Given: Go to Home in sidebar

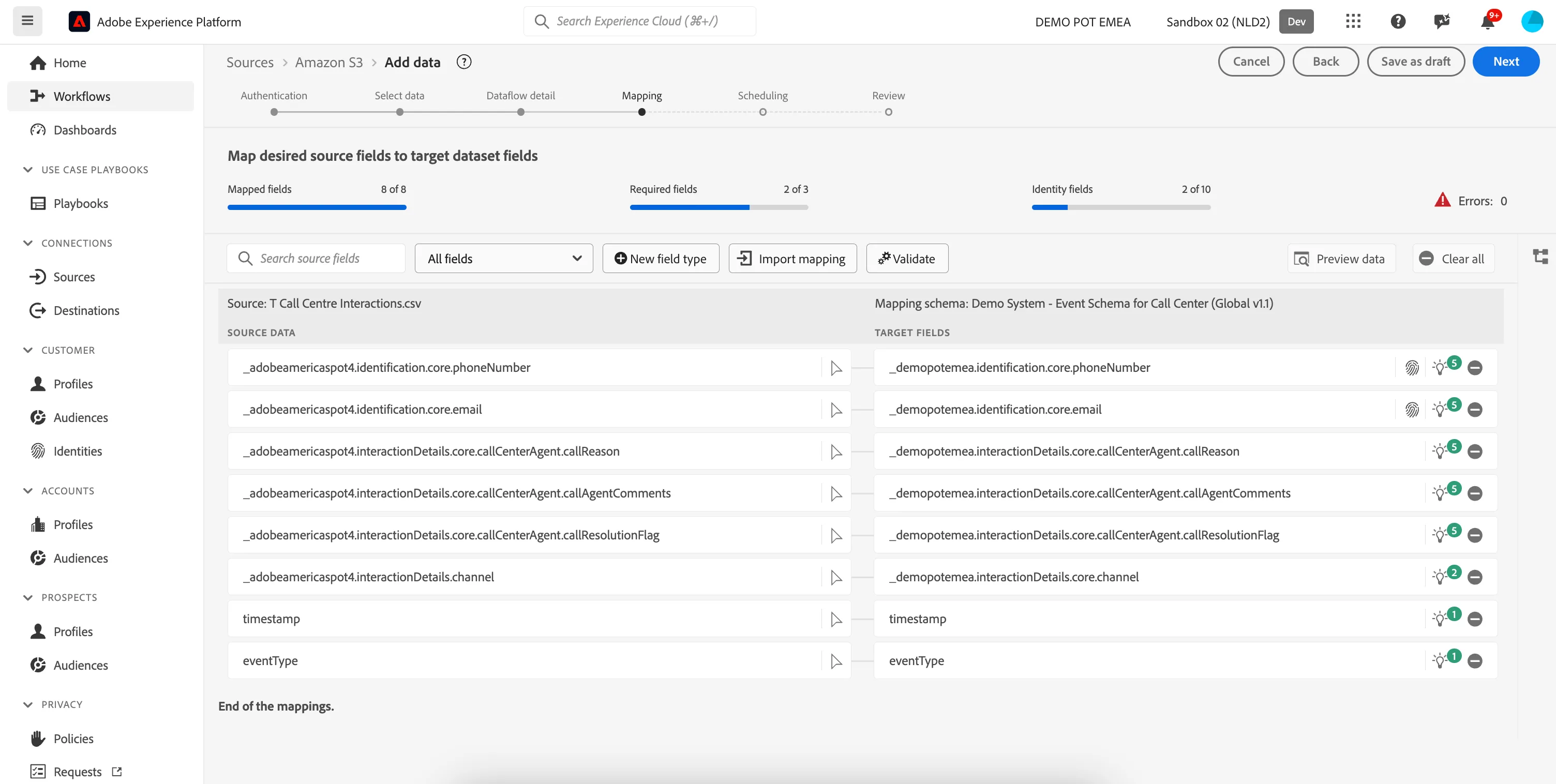Looking at the screenshot, I should [x=100, y=63].
